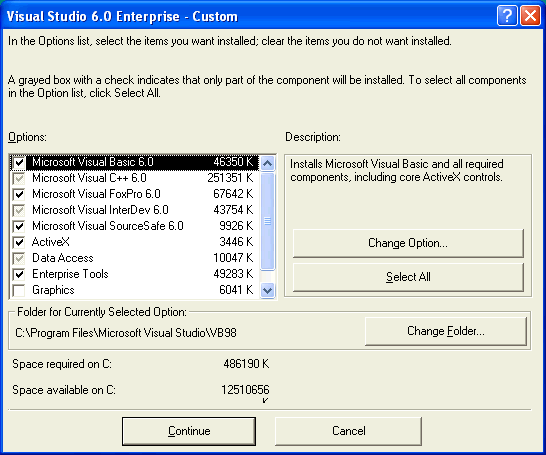This screenshot has height=455, width=546.
Task: Click the 3446 K size value
Action: click(x=236, y=242)
